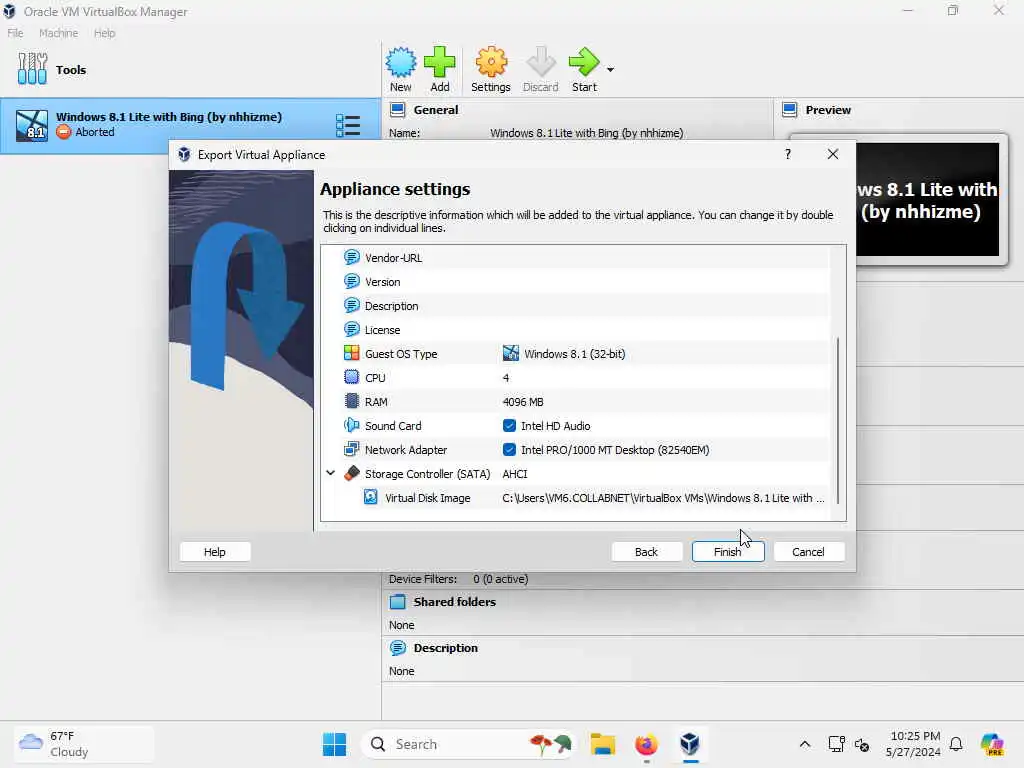Click the Version row icon

pyautogui.click(x=351, y=281)
